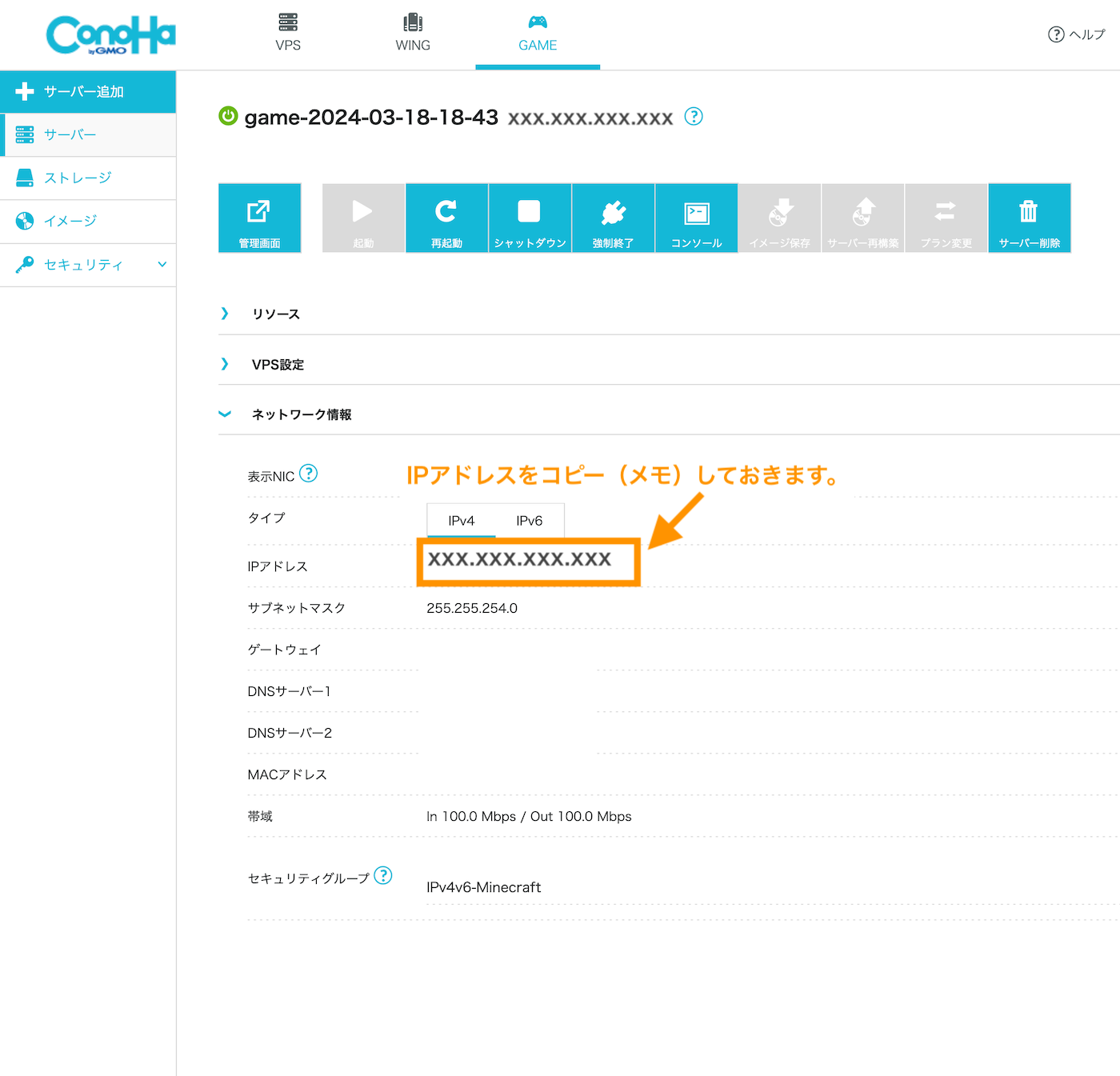Open the WING top navigation tab
This screenshot has width=1120, height=1076.
tap(413, 34)
